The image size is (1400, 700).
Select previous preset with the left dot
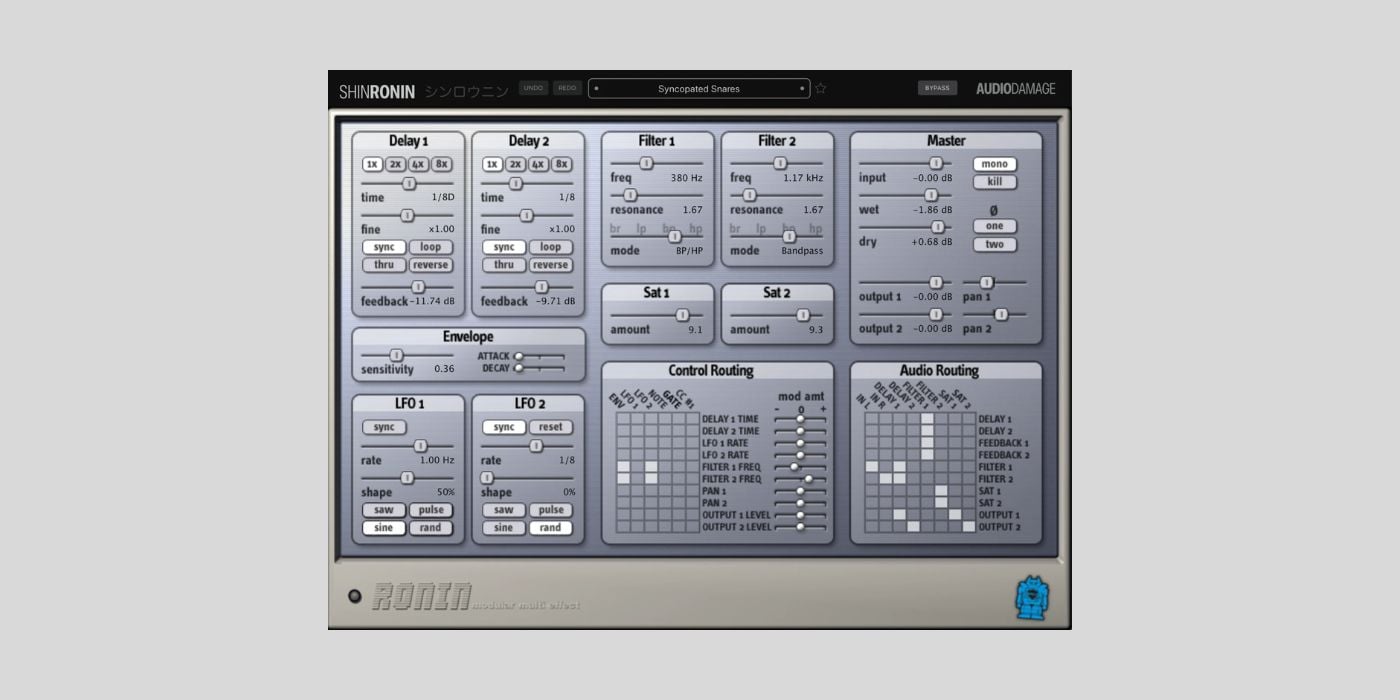pos(597,88)
